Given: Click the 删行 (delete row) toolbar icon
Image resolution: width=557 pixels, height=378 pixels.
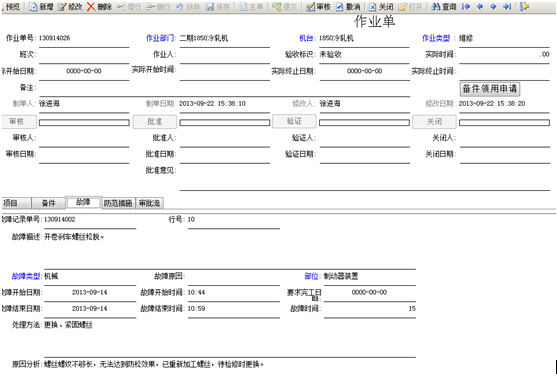Looking at the screenshot, I should [151, 6].
